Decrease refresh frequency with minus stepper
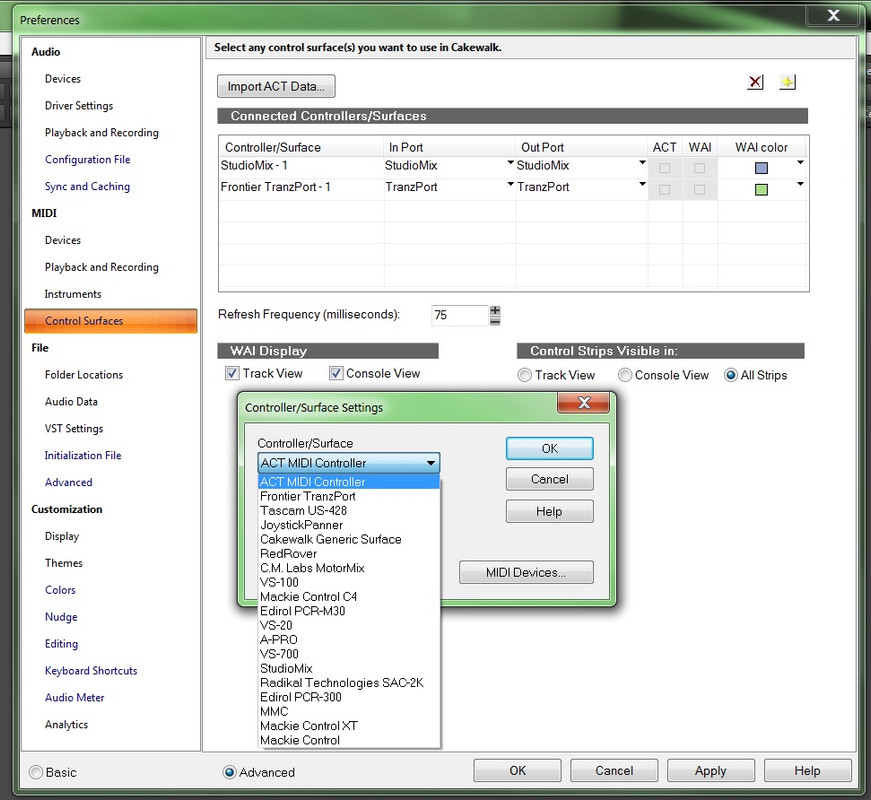 click(x=495, y=320)
